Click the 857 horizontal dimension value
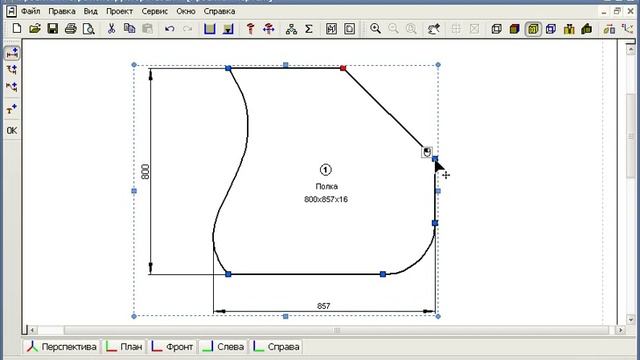 (323, 306)
